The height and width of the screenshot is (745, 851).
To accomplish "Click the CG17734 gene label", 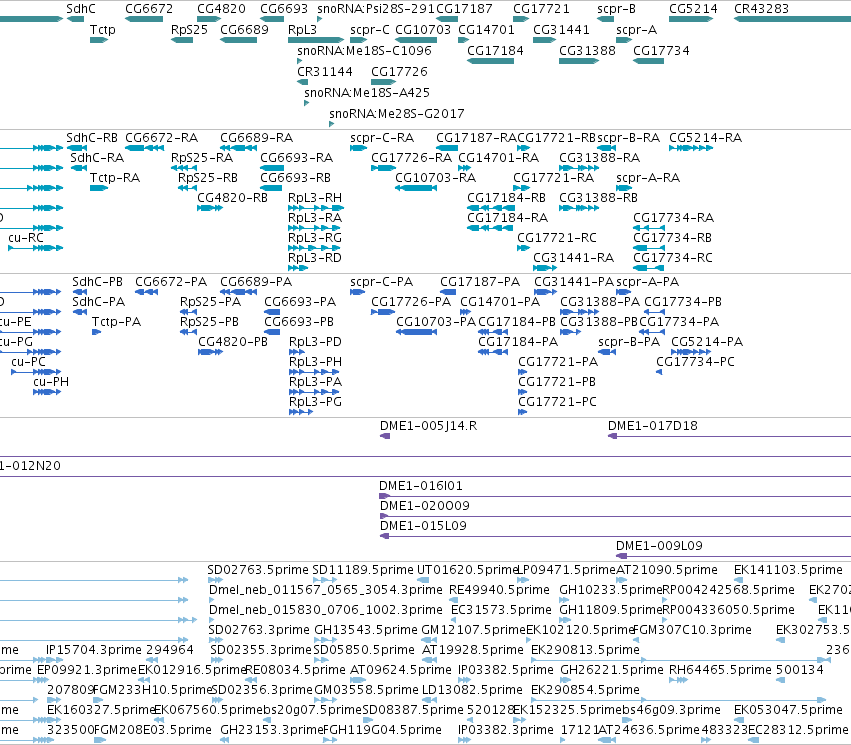I will click(661, 51).
